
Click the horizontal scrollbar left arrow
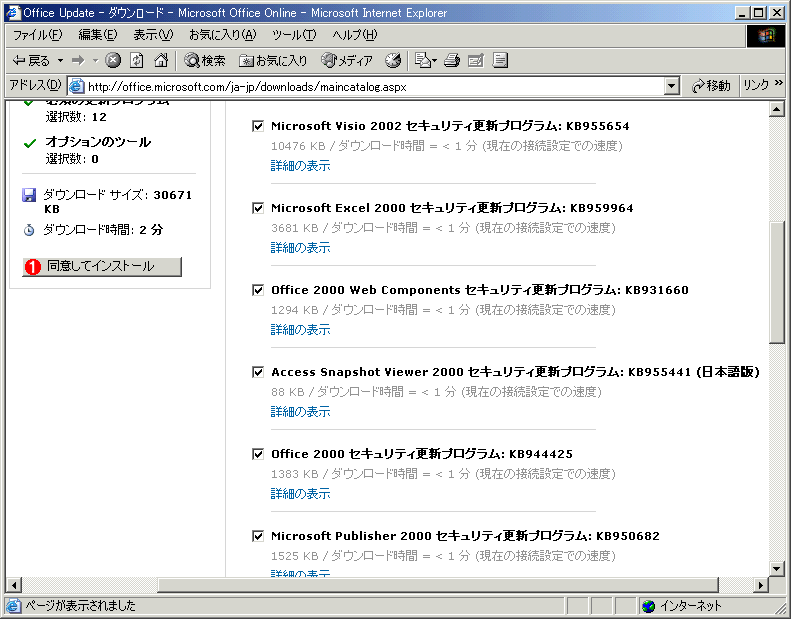pyautogui.click(x=14, y=585)
